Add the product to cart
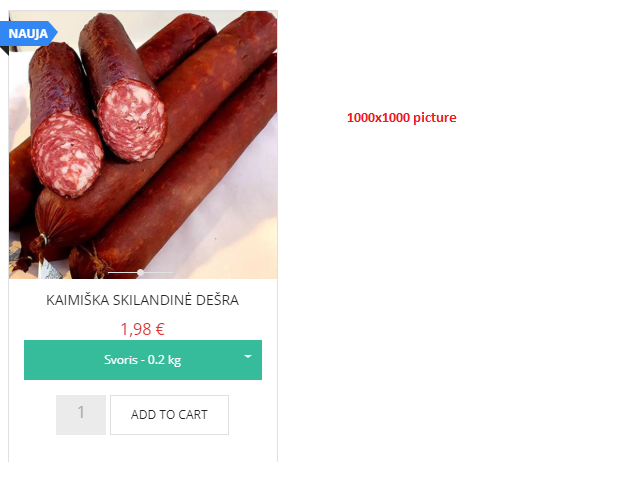Image resolution: width=624 pixels, height=477 pixels. pos(169,415)
